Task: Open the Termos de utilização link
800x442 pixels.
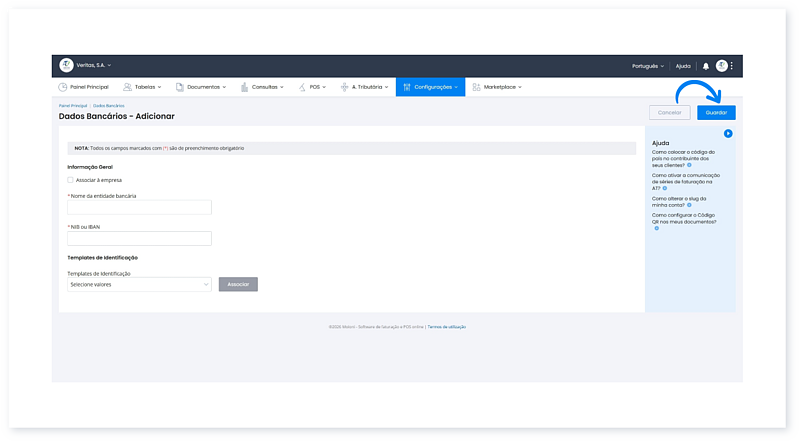Action: [447, 327]
